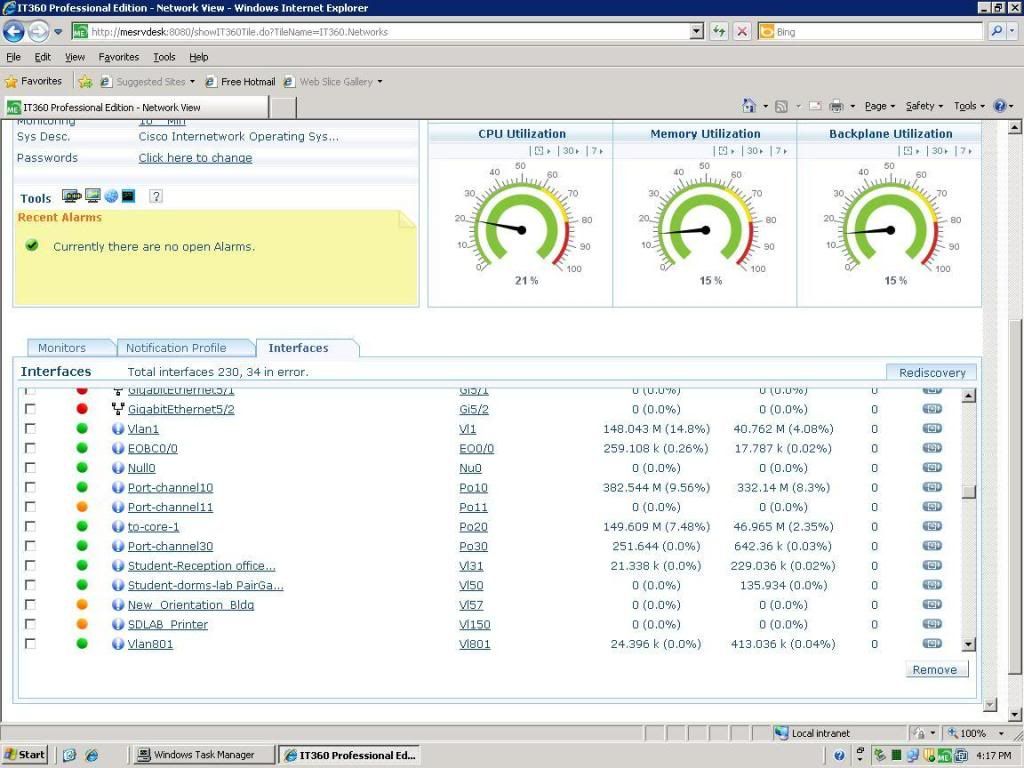Check the Port-channel10 checkbox
Viewport: 1024px width, 768px height.
click(30, 487)
